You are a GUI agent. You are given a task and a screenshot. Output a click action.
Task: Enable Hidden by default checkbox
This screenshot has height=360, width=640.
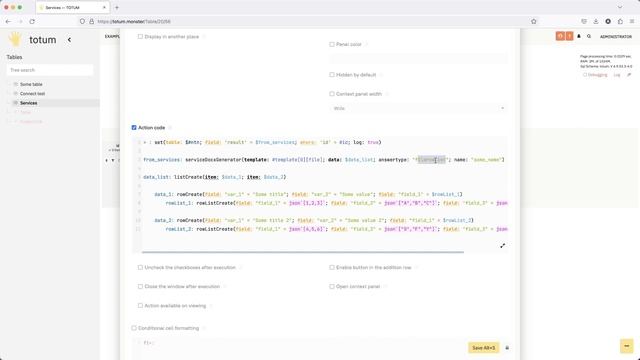[332, 75]
